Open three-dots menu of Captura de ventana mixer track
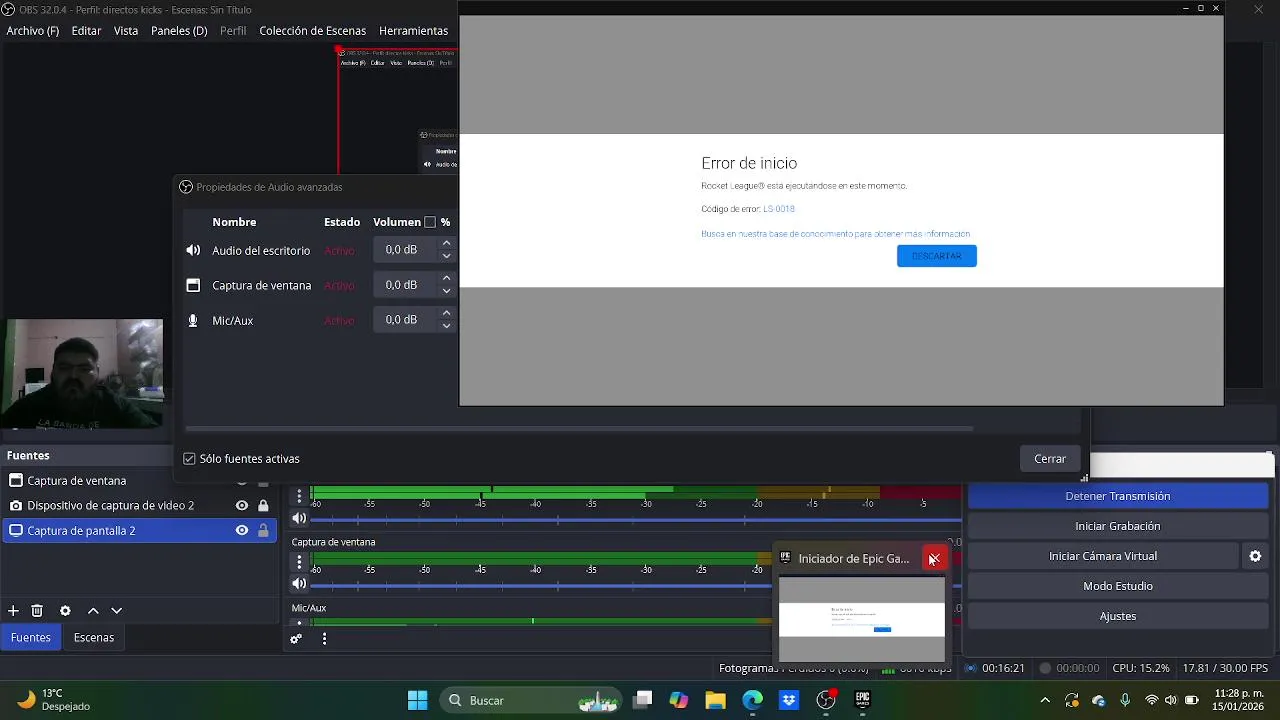 click(x=299, y=563)
